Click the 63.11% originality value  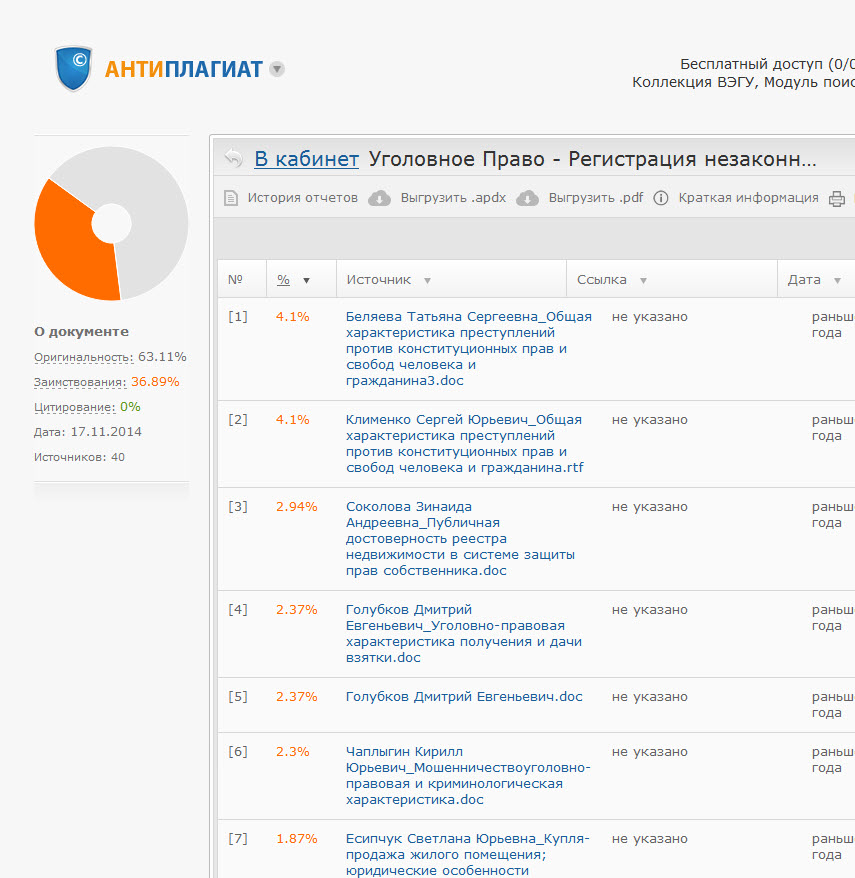[162, 357]
